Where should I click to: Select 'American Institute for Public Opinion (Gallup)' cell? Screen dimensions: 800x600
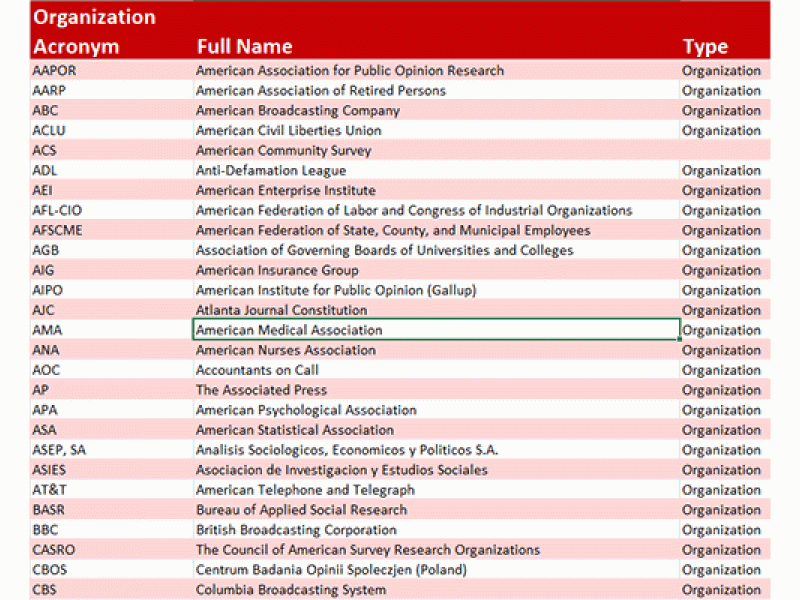point(436,290)
